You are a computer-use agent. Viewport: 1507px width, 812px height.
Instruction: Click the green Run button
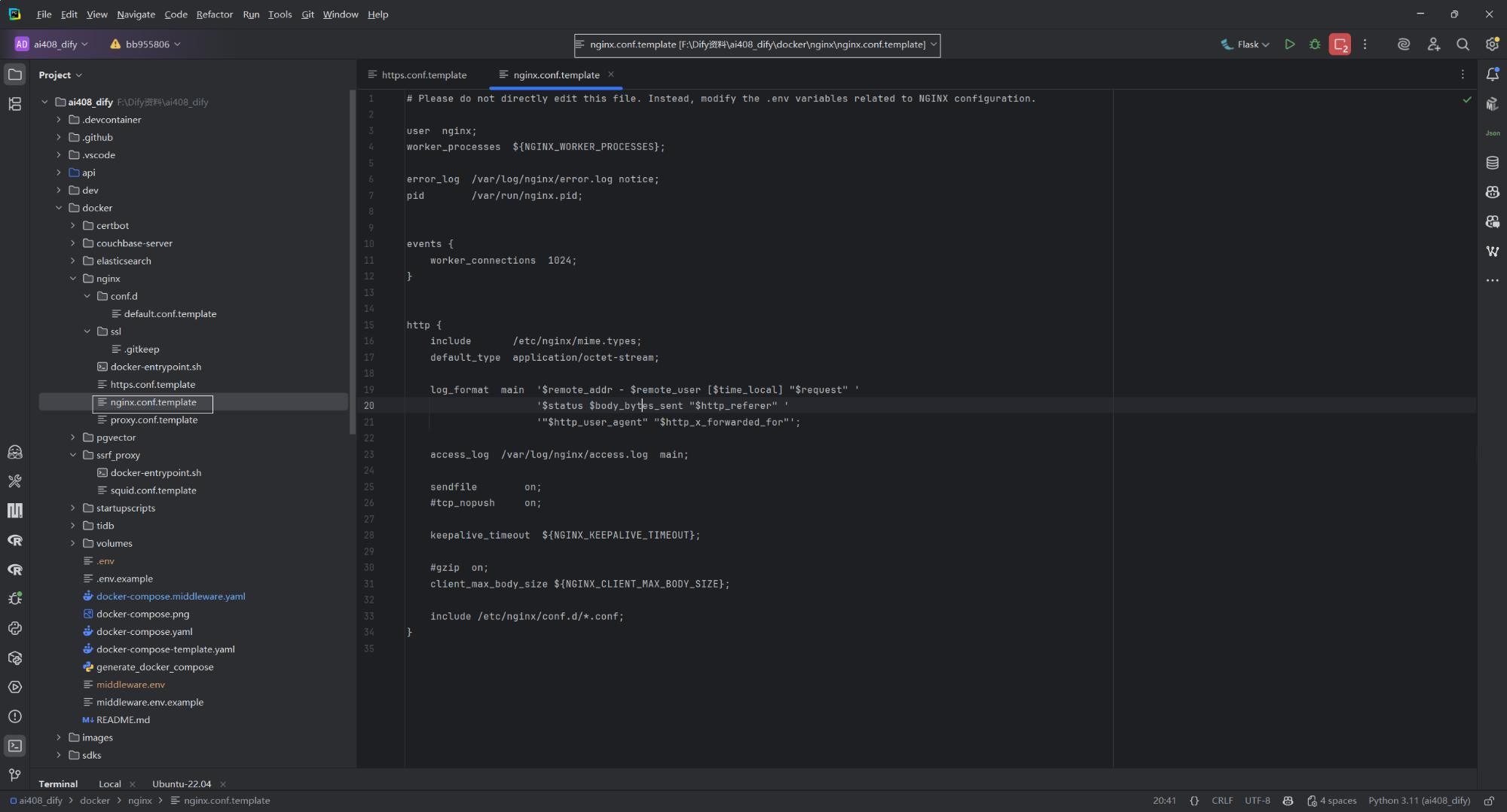1289,44
